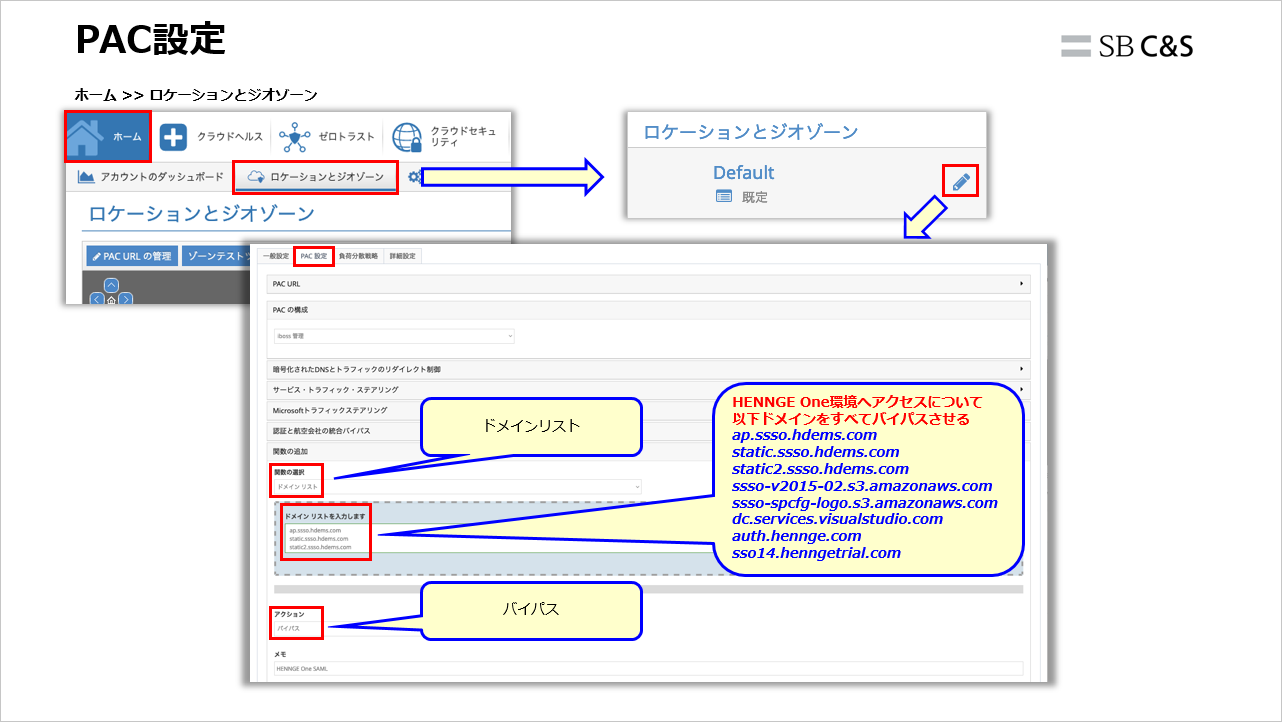Expand the 認証と航空会社の統合バイパス section
Viewport: 1282px width, 722px height.
tap(648, 431)
